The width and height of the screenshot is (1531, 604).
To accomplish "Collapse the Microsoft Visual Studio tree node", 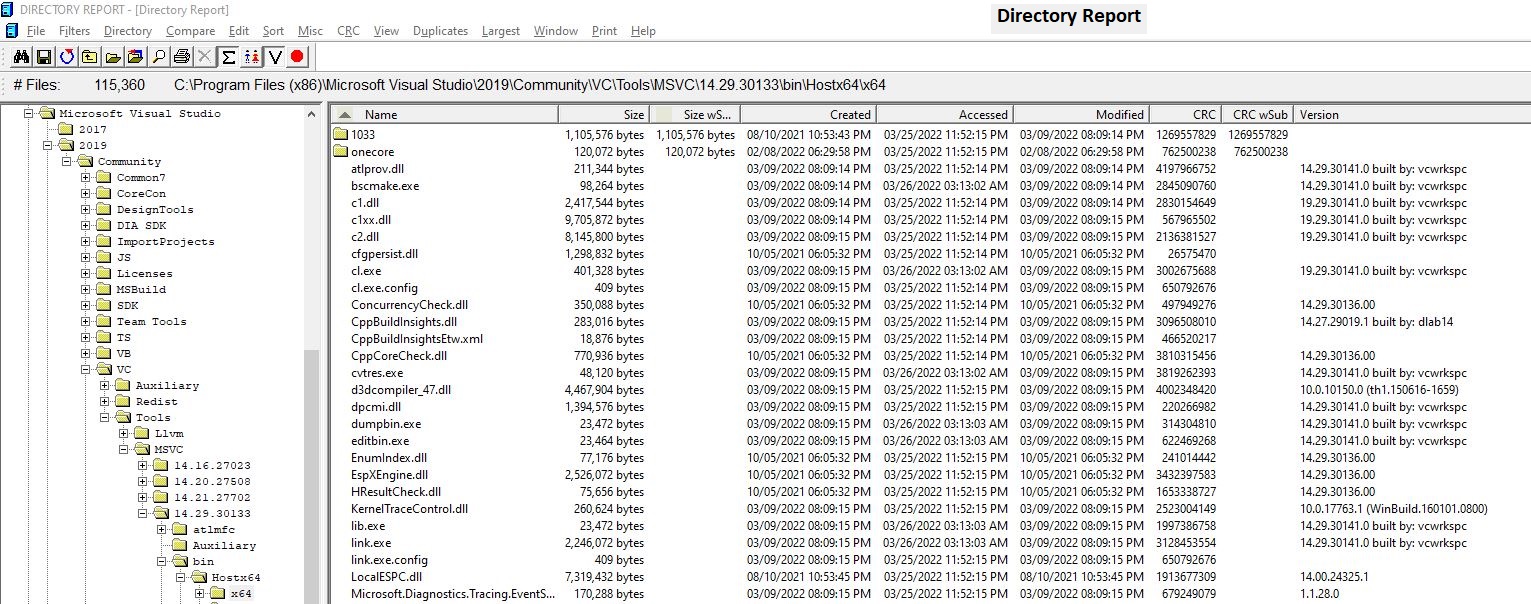I will [29, 114].
